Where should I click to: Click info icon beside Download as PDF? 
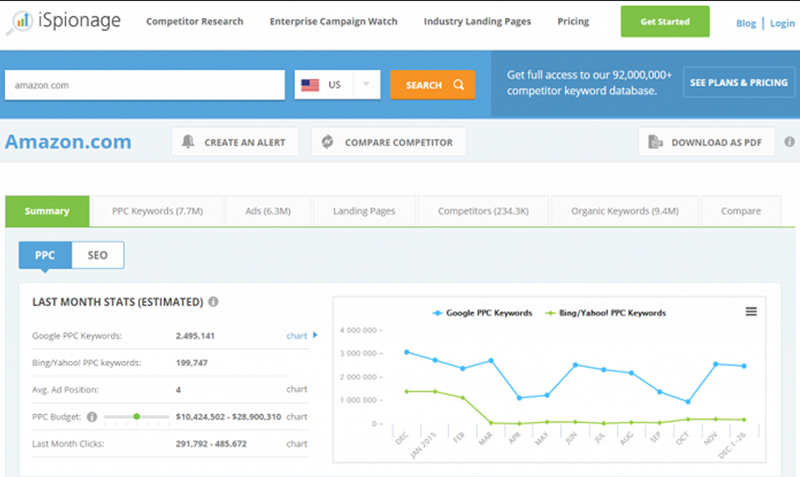tap(789, 142)
